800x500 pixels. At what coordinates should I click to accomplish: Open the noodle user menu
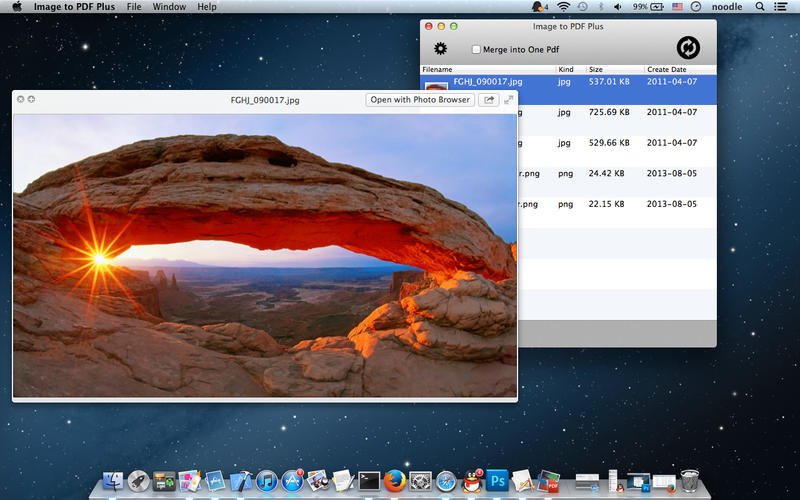[727, 7]
